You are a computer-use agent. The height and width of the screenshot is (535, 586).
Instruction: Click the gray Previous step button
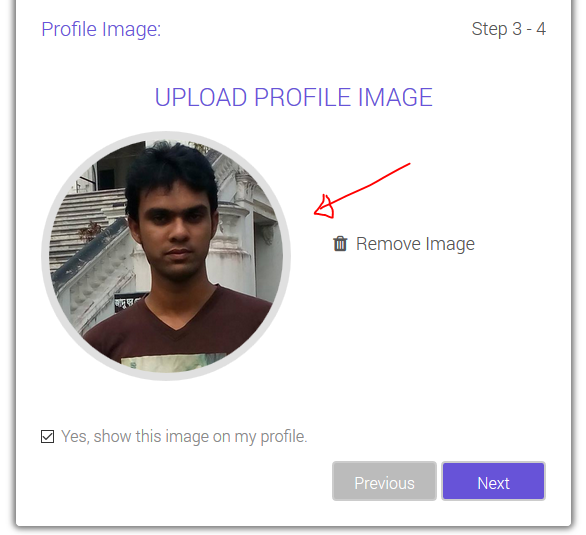(384, 481)
